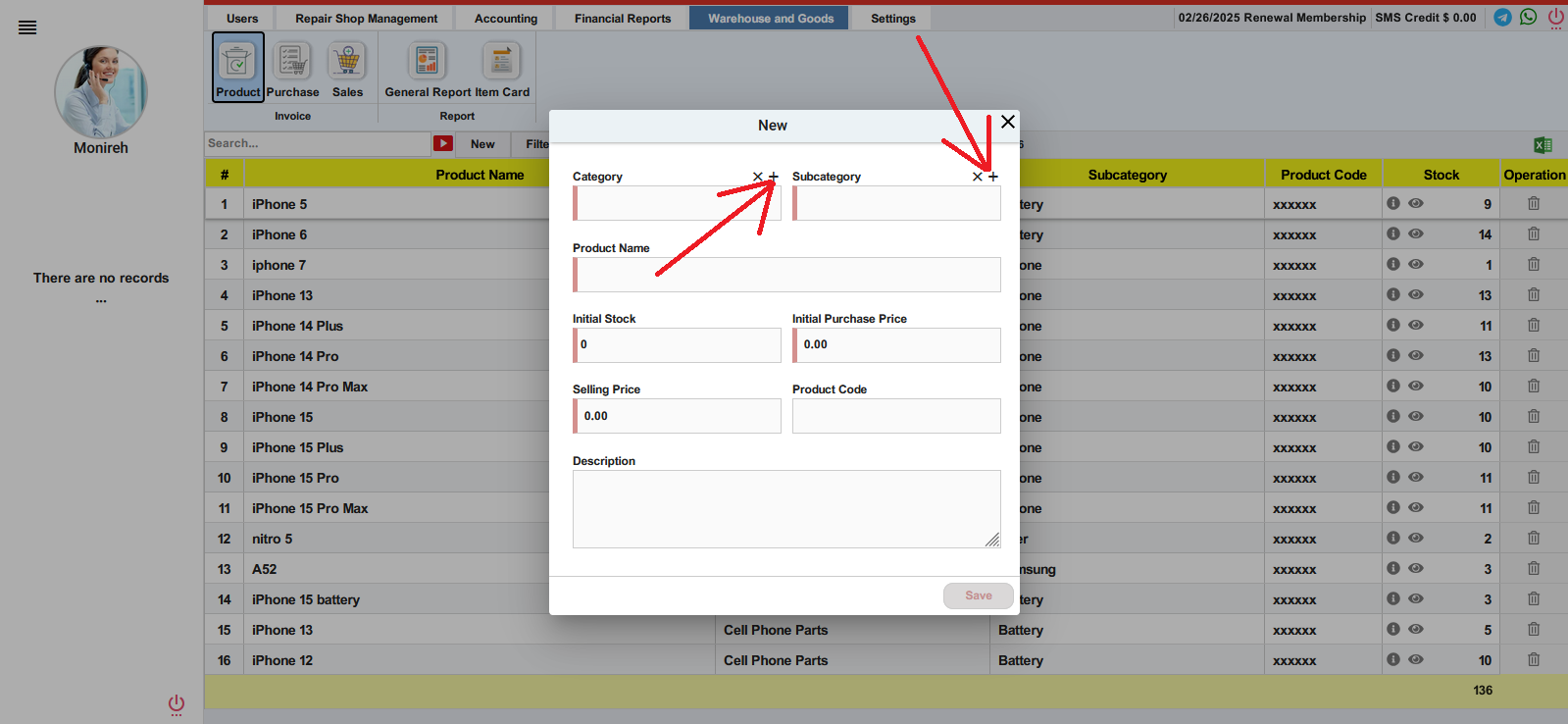
Task: Open the Financial Reports tab
Action: 623,19
